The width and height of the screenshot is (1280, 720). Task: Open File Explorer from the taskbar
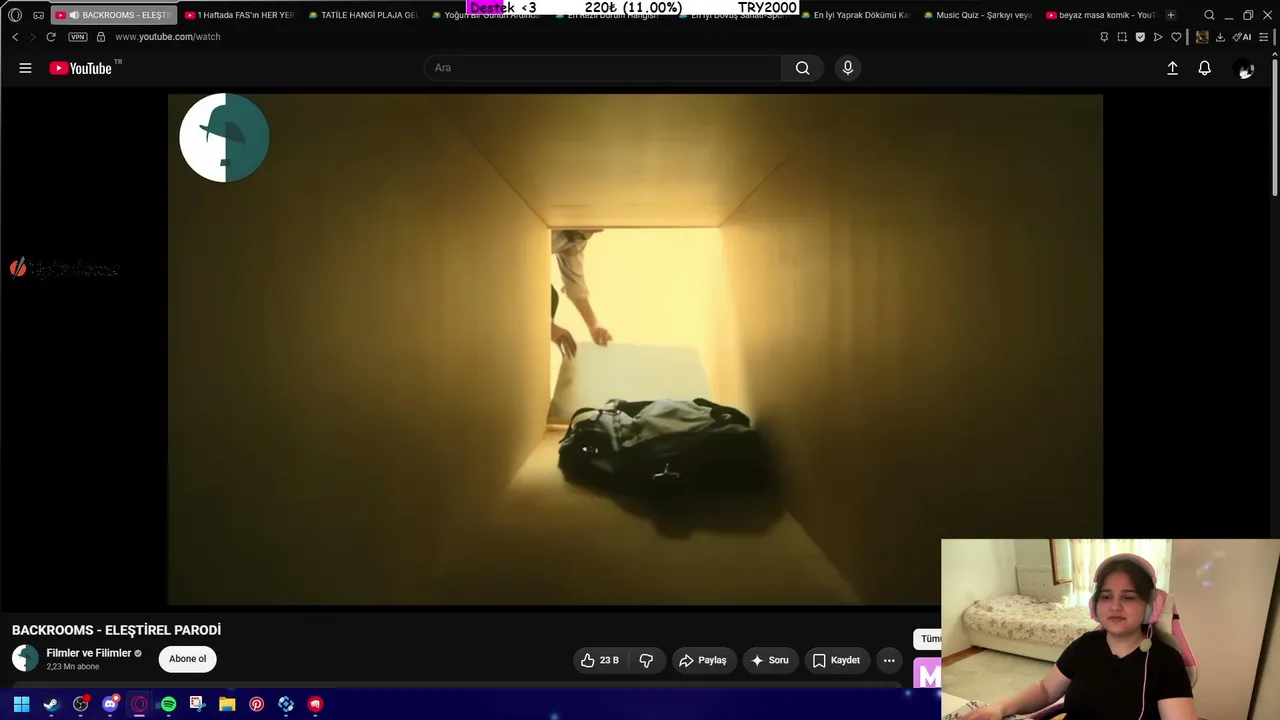(227, 704)
